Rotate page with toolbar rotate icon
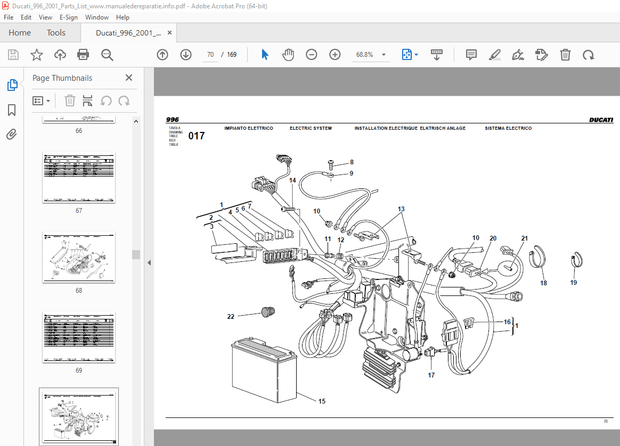Screen dimensions: 620x446 point(588,55)
